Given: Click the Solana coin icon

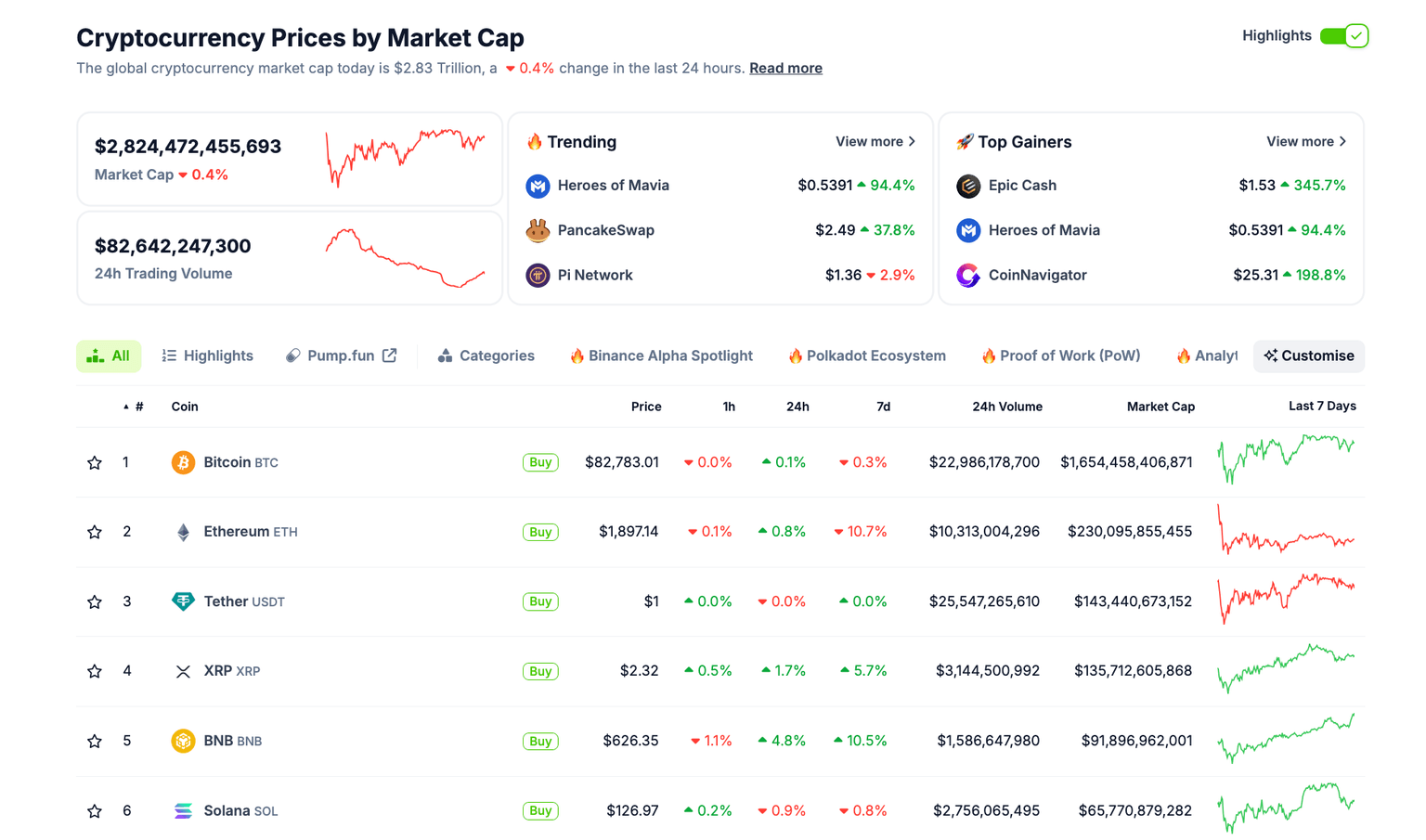Looking at the screenshot, I should 182,809.
